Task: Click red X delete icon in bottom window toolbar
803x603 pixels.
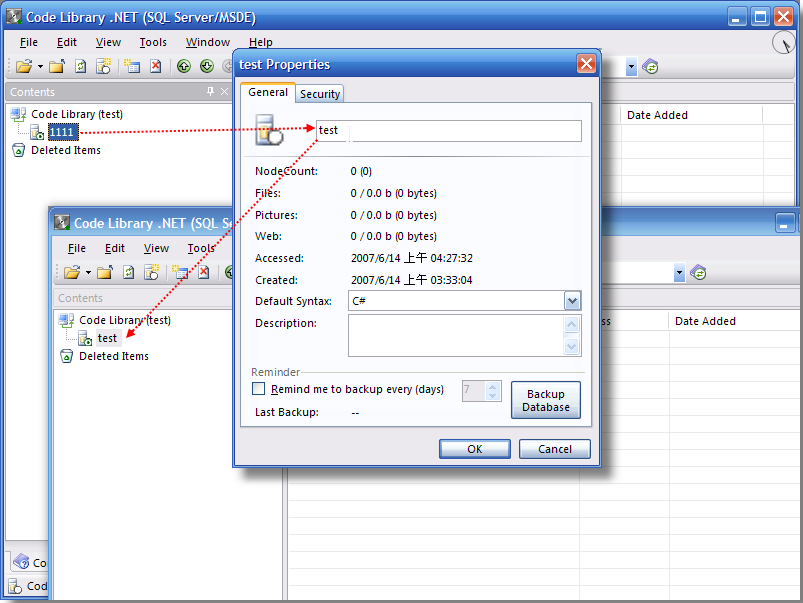Action: 204,272
